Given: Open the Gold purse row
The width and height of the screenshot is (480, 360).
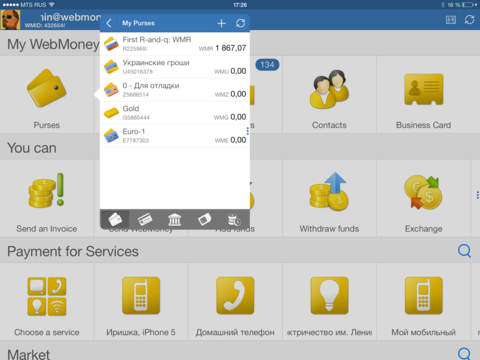Looking at the screenshot, I should (x=175, y=113).
